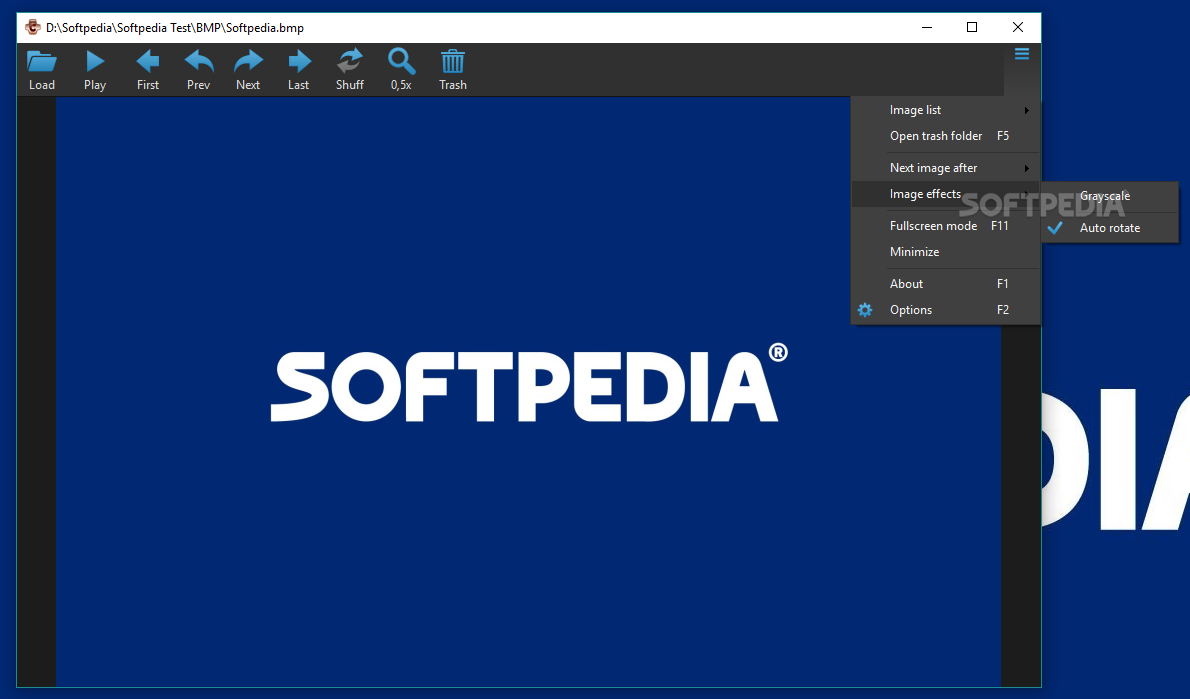Toggle Grayscale image effect

tap(1110, 196)
